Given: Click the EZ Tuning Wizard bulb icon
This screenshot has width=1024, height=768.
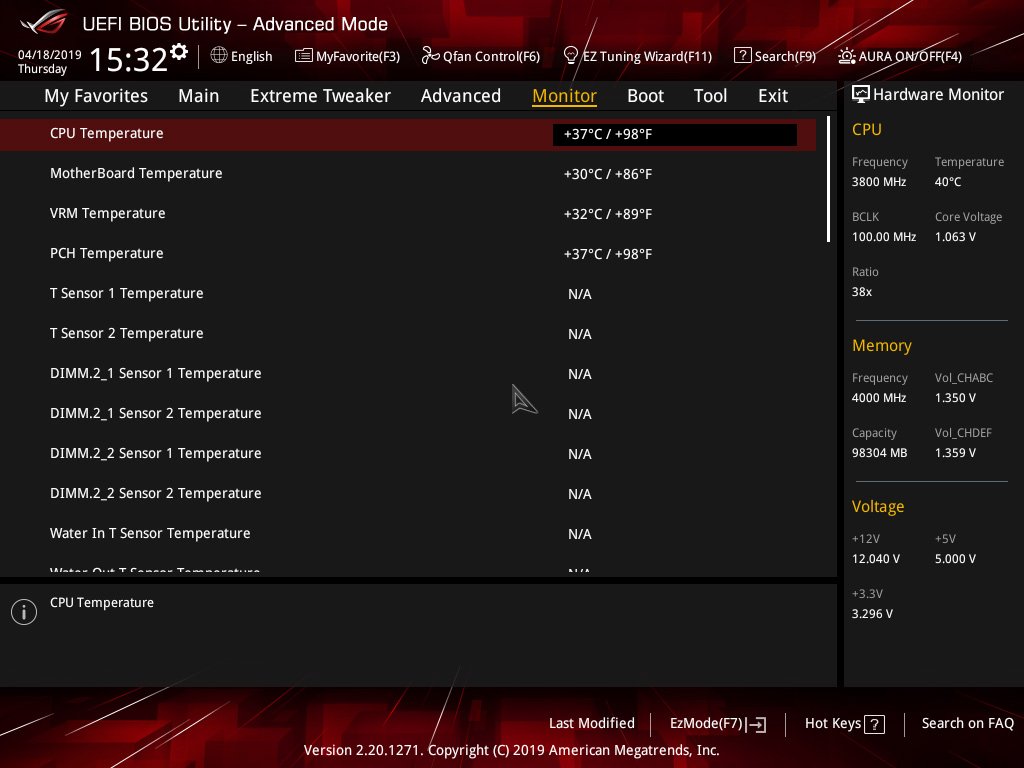Looking at the screenshot, I should pos(570,56).
